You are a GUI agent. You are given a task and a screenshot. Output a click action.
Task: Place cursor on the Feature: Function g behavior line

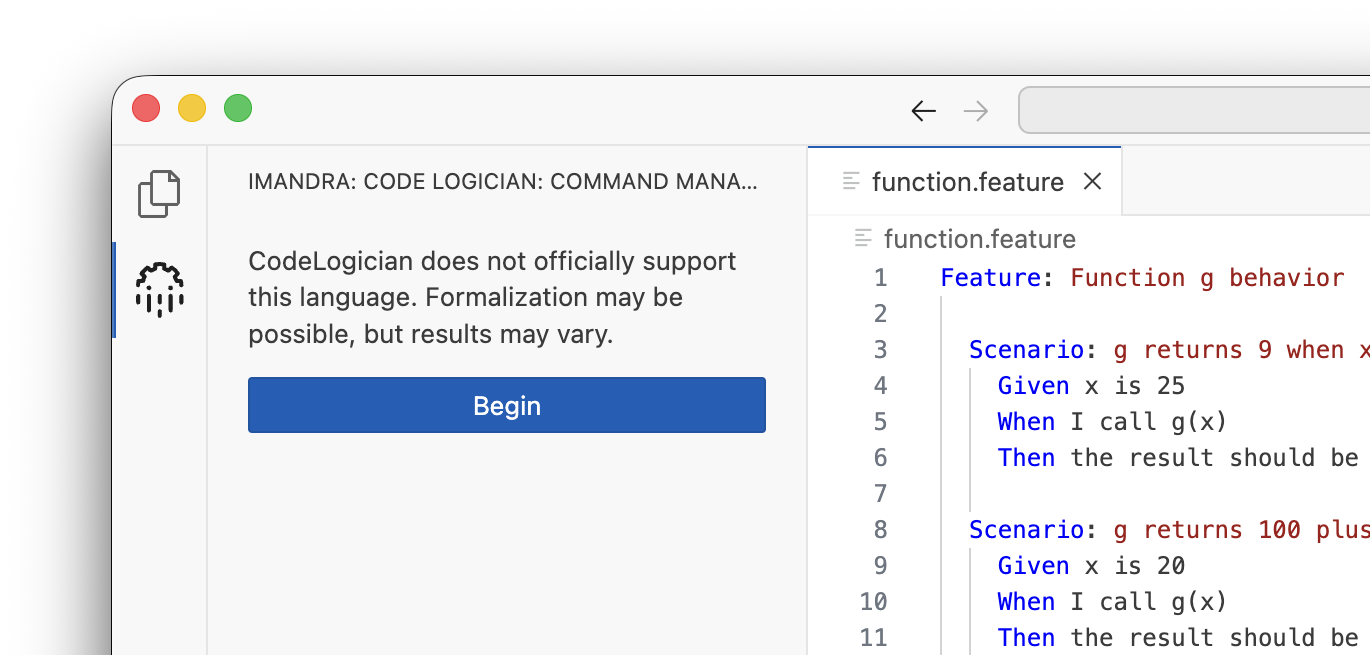(1140, 277)
